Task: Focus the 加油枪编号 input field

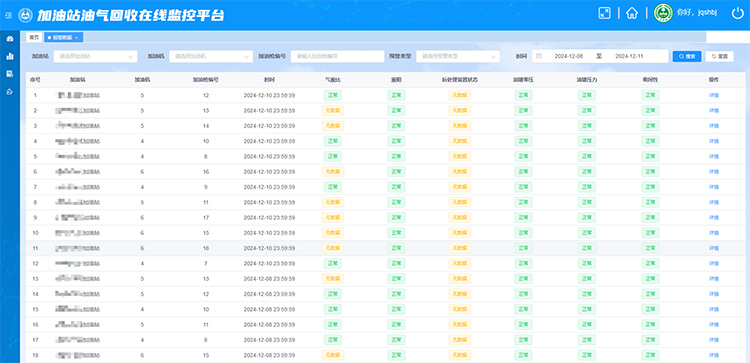Action: (338, 56)
